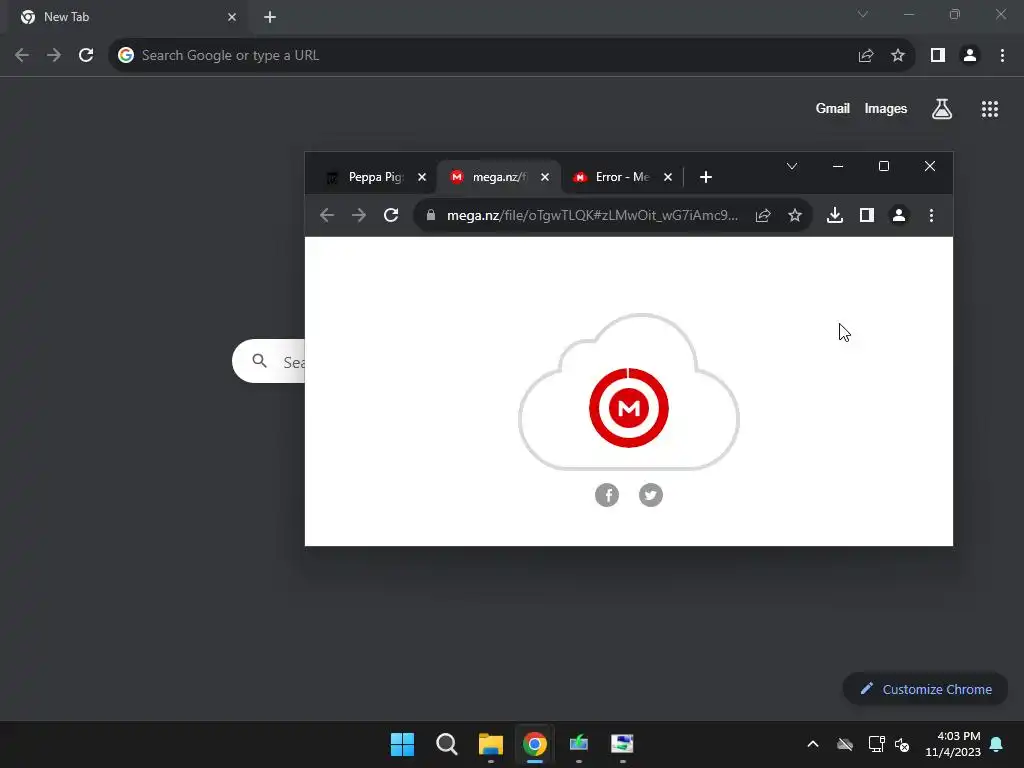Open Windows taskbar Search

(447, 744)
